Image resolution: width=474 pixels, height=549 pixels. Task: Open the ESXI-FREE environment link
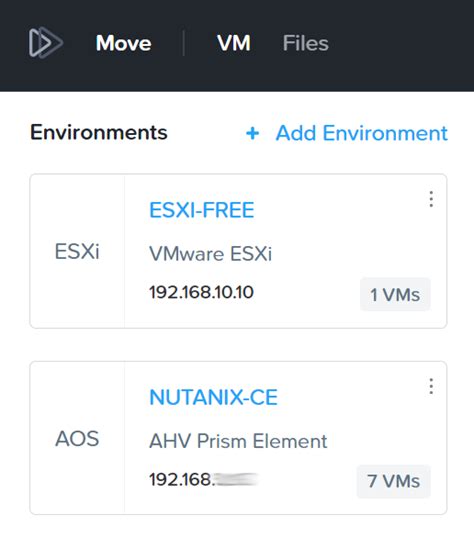202,210
